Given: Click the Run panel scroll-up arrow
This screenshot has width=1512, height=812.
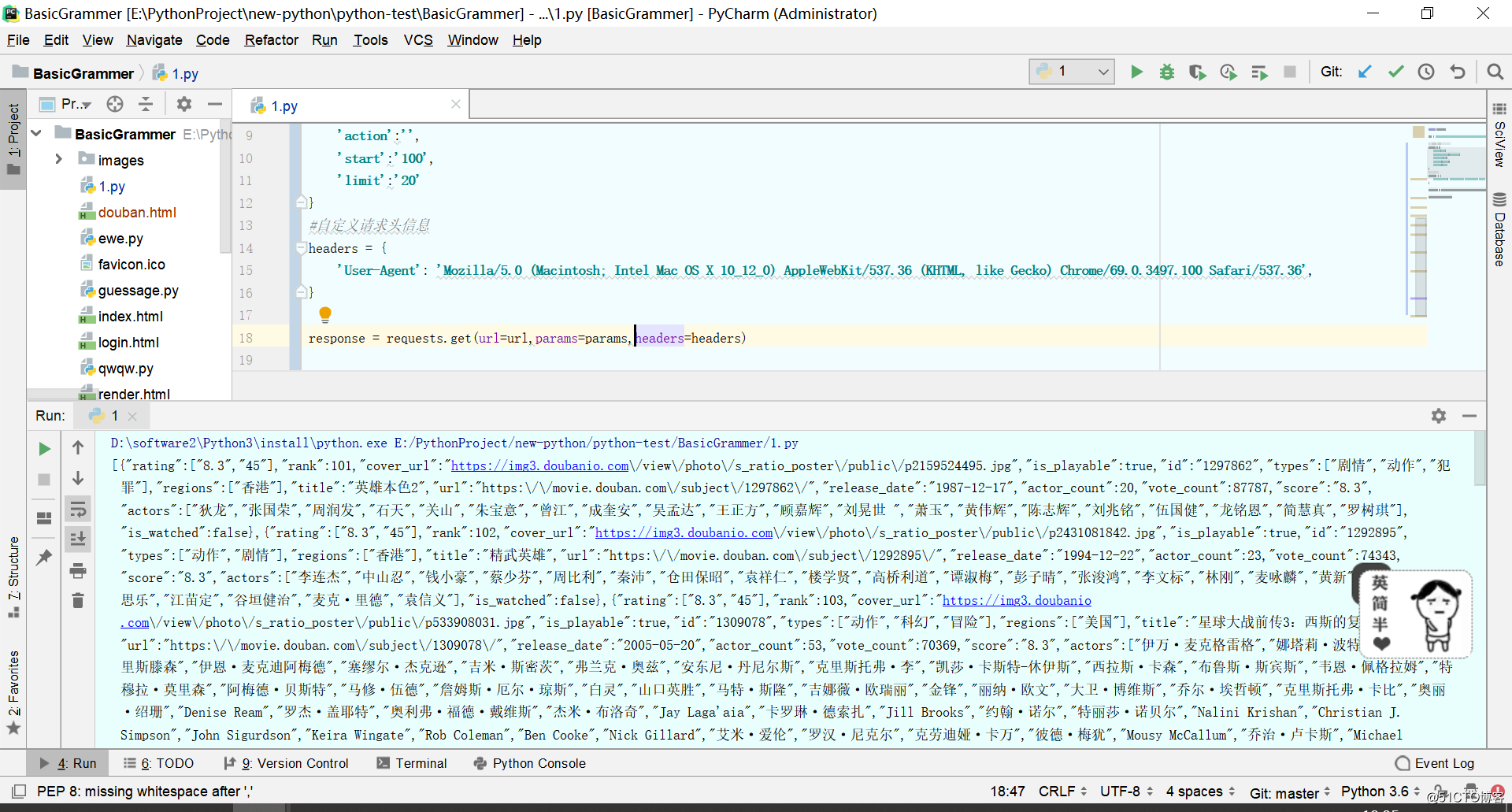Looking at the screenshot, I should pyautogui.click(x=78, y=447).
